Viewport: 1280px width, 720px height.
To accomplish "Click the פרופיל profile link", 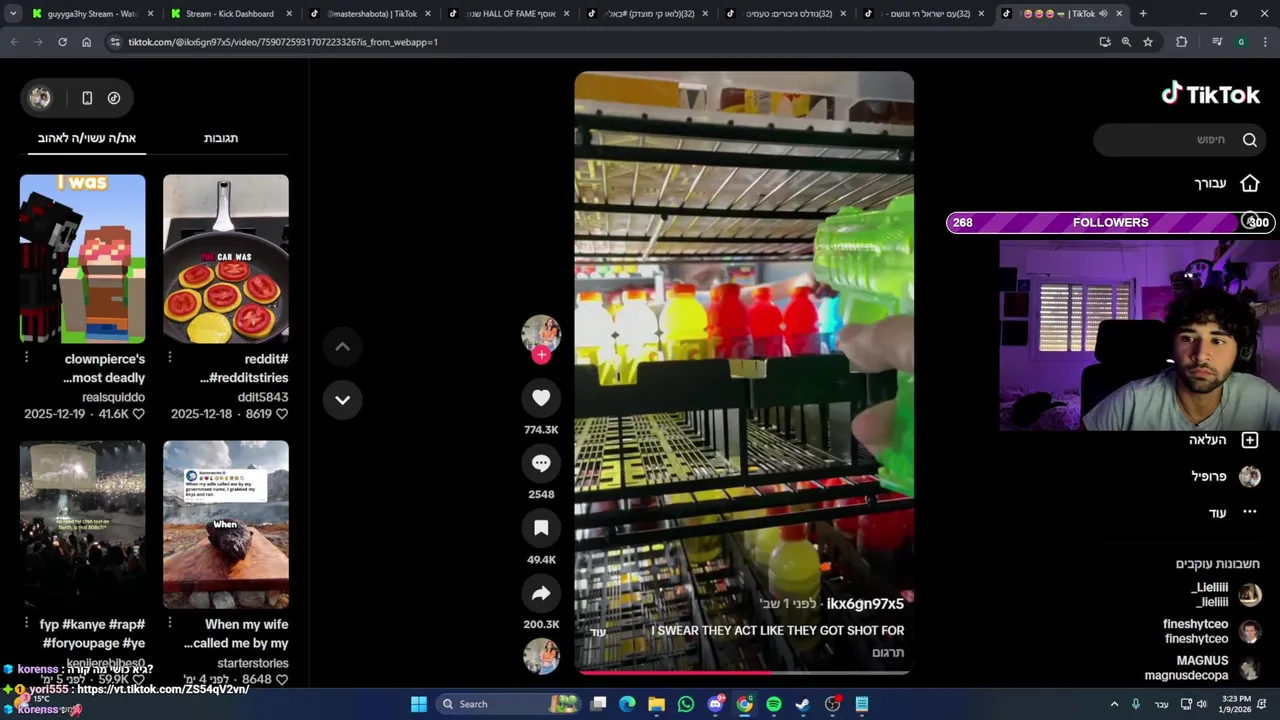I will click(1209, 476).
